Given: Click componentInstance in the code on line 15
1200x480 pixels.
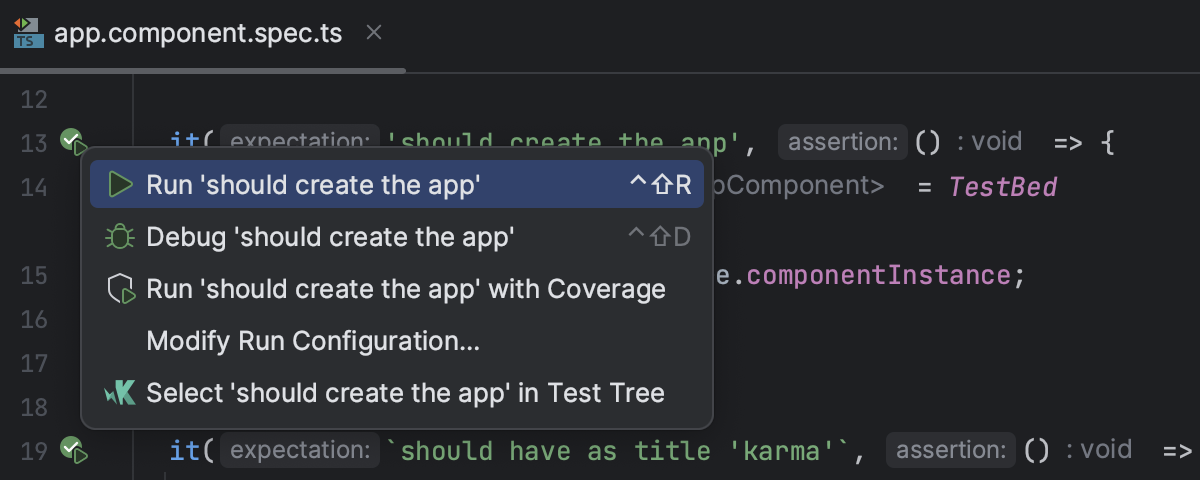Looking at the screenshot, I should 886,275.
